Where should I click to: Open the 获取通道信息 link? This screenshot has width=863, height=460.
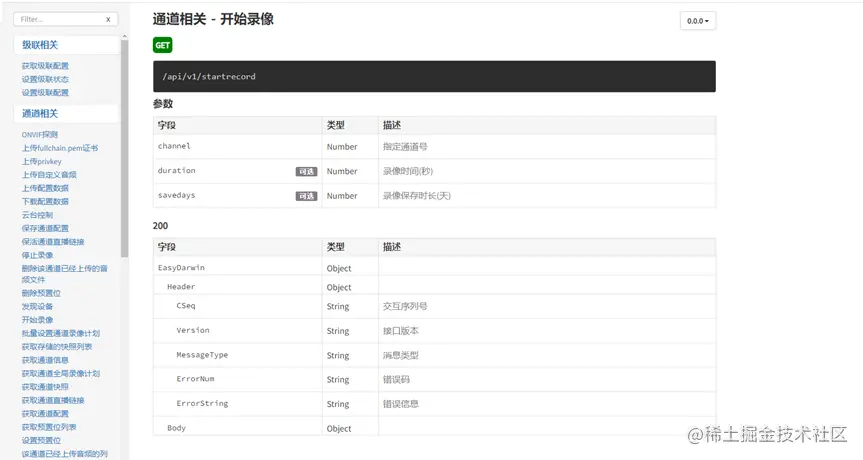[45, 360]
